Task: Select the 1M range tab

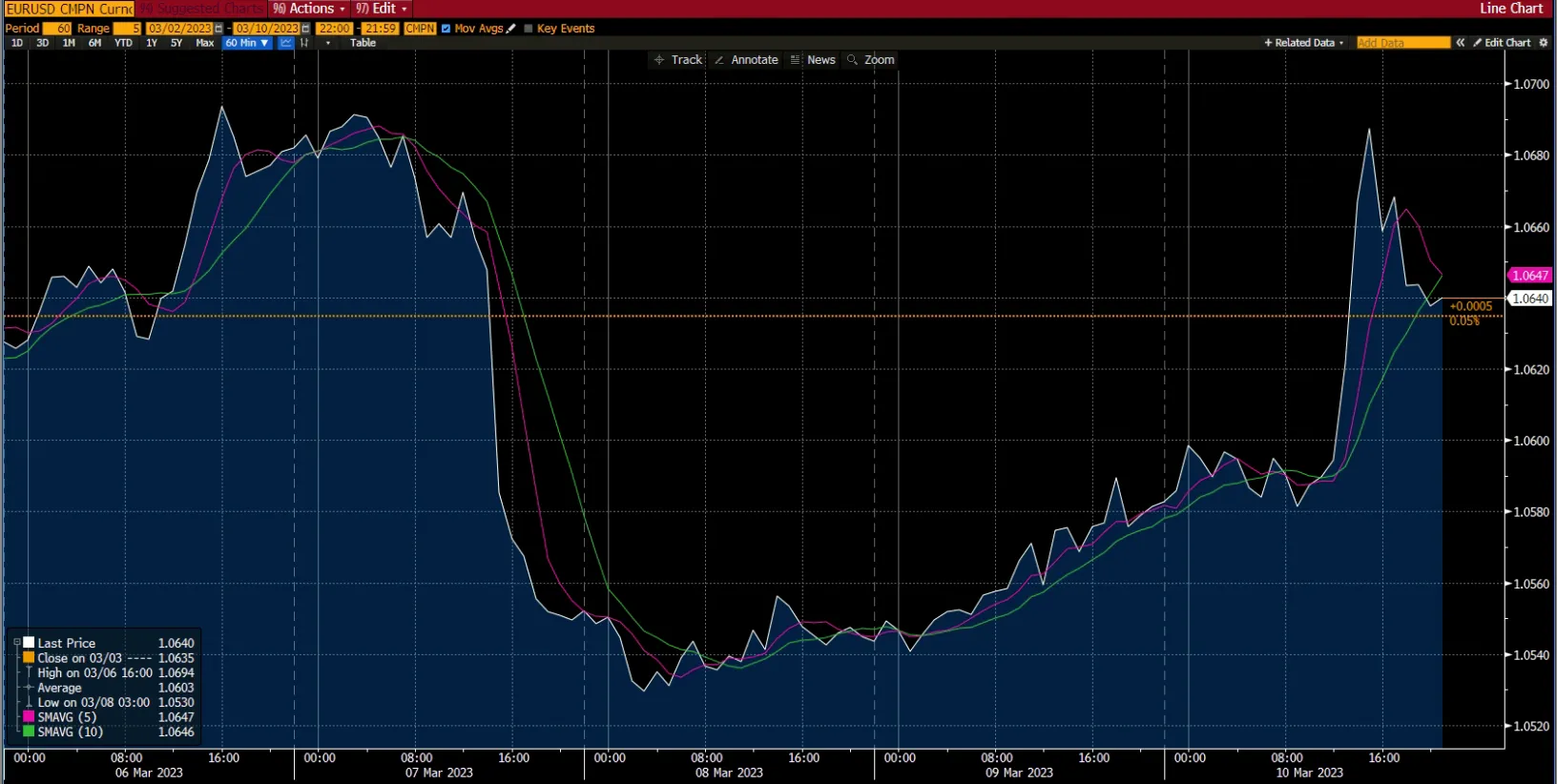Action: [x=69, y=43]
